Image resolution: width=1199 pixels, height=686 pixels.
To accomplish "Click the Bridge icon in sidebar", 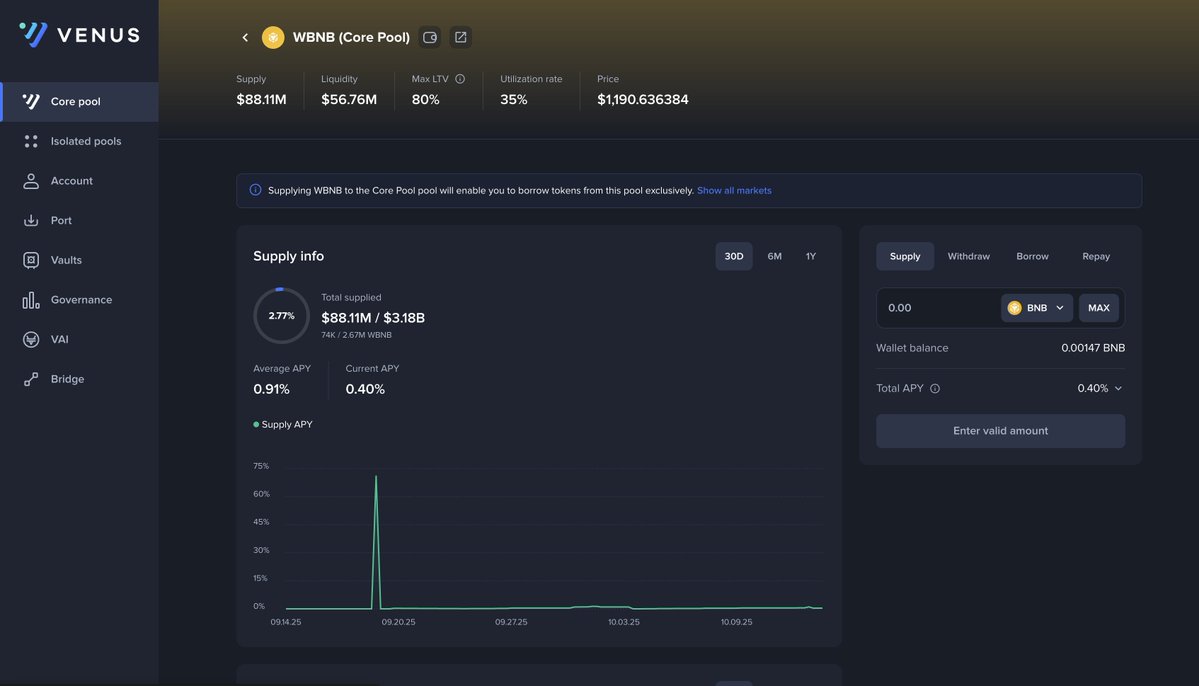I will [x=31, y=379].
